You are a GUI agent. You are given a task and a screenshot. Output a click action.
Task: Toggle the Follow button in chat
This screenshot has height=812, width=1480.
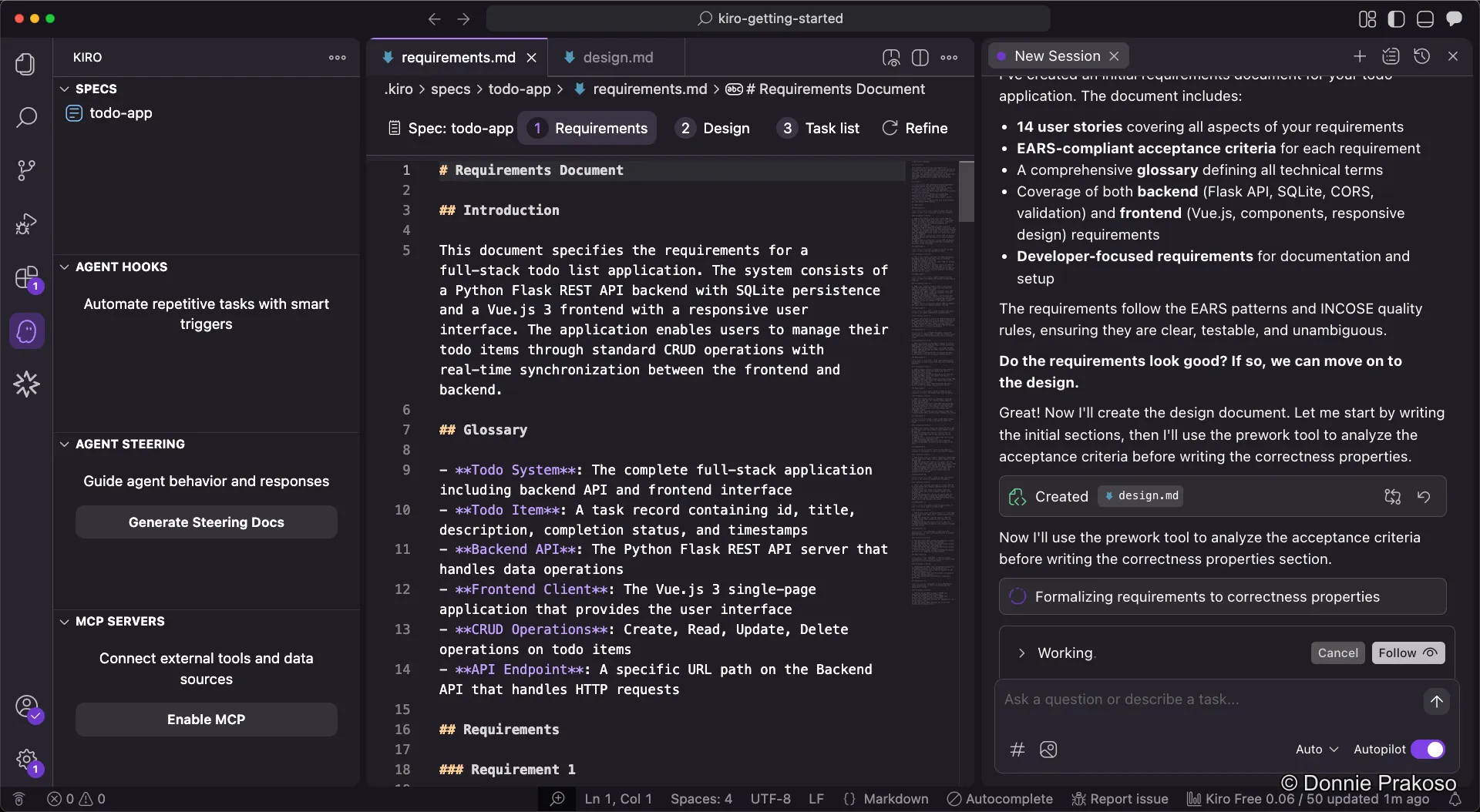tap(1408, 653)
